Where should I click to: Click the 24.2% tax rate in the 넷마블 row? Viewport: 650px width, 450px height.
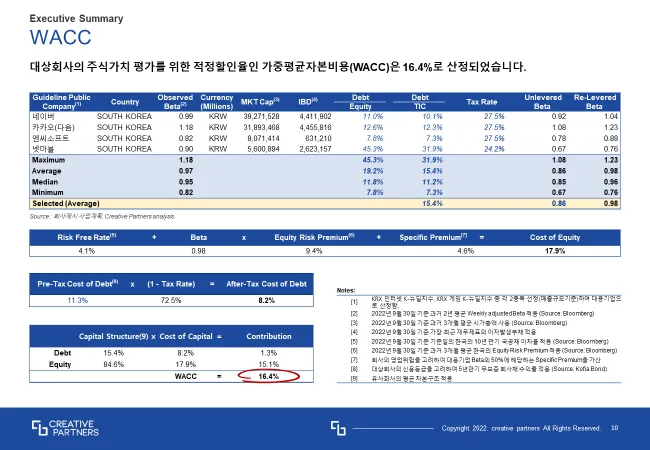pyautogui.click(x=494, y=149)
